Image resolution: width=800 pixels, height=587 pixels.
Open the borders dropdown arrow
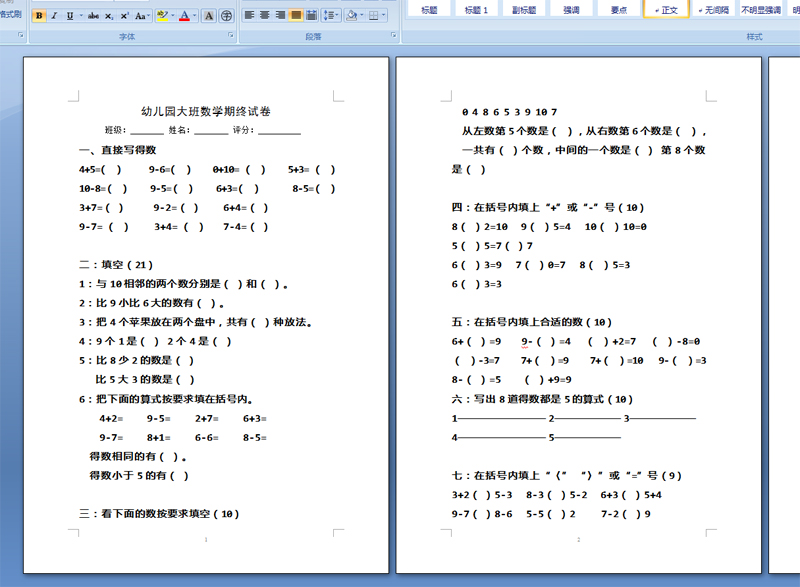pyautogui.click(x=383, y=15)
